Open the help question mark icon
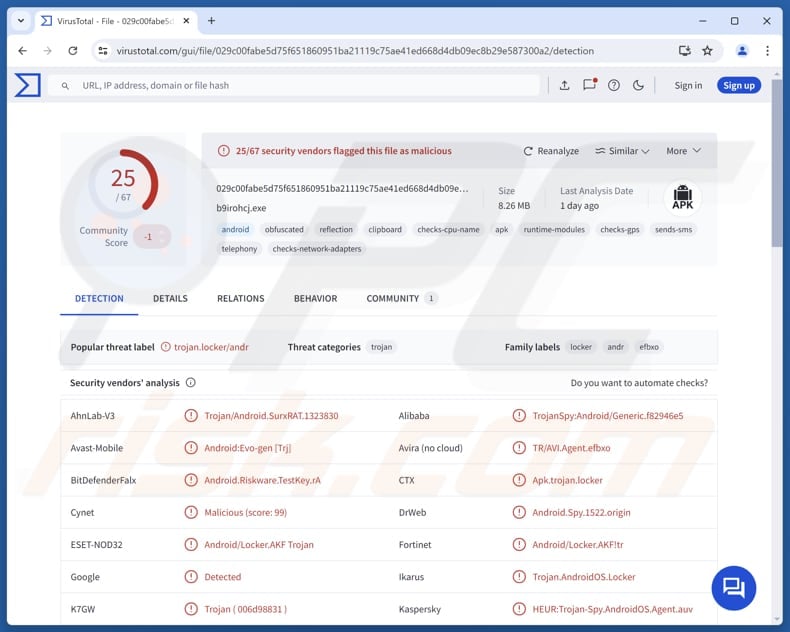790x632 pixels. pyautogui.click(x=614, y=86)
